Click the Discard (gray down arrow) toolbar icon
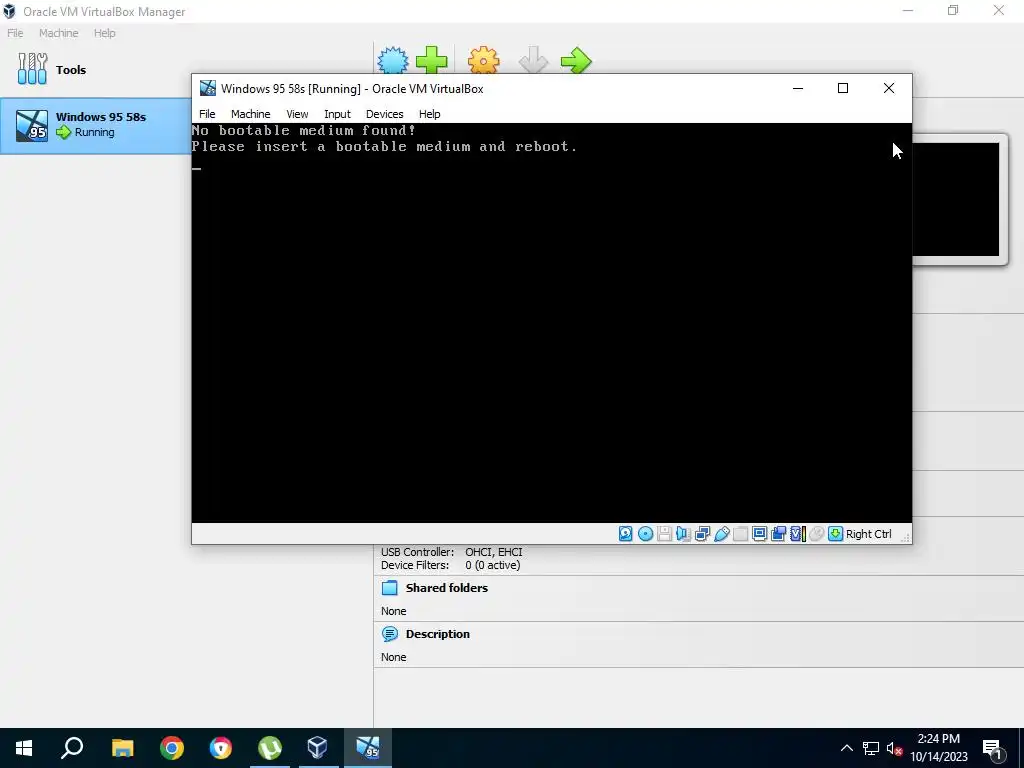Image resolution: width=1024 pixels, height=768 pixels. coord(533,61)
